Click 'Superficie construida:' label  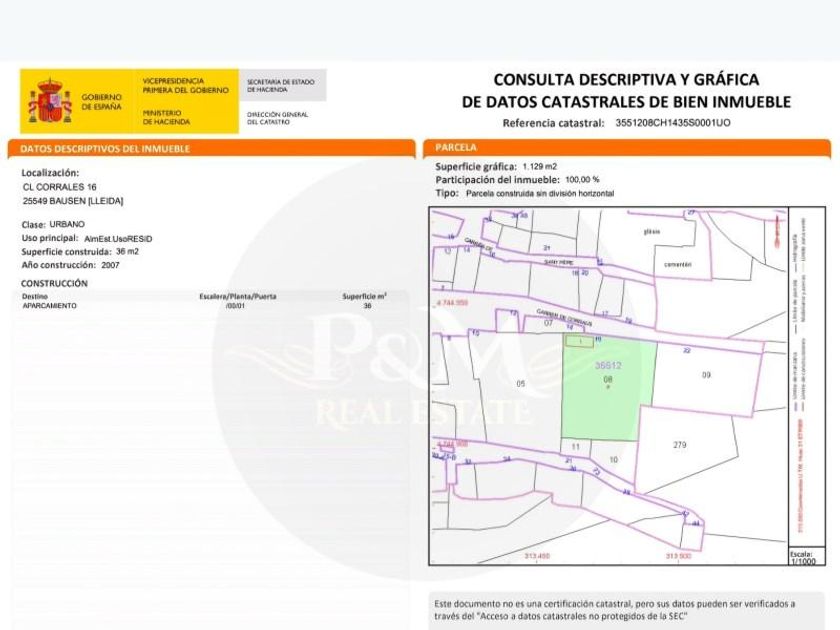point(66,252)
